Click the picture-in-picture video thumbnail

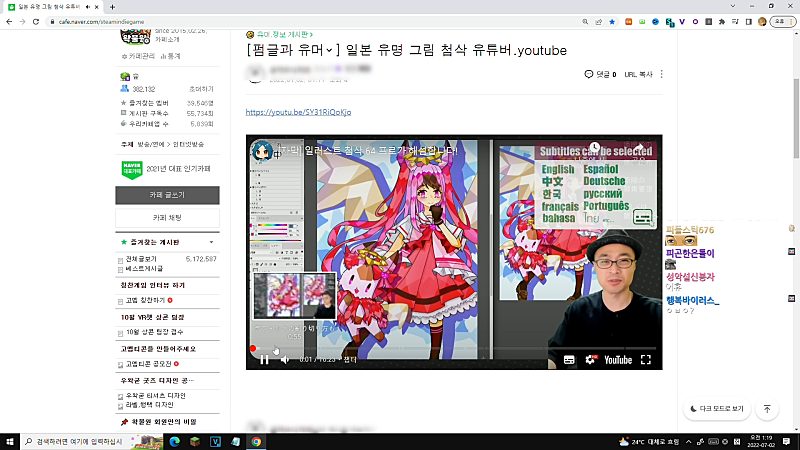pyautogui.click(x=295, y=296)
